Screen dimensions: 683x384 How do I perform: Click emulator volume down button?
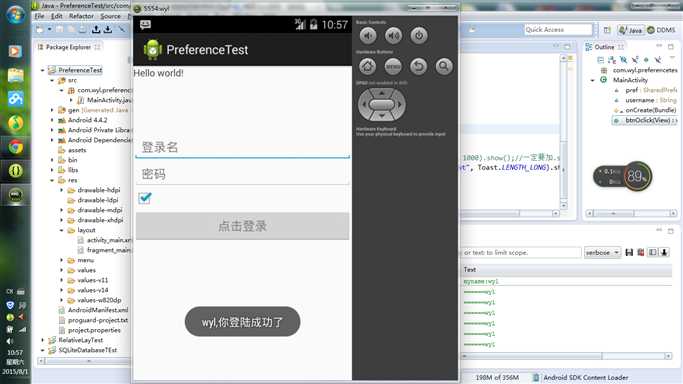click(368, 36)
